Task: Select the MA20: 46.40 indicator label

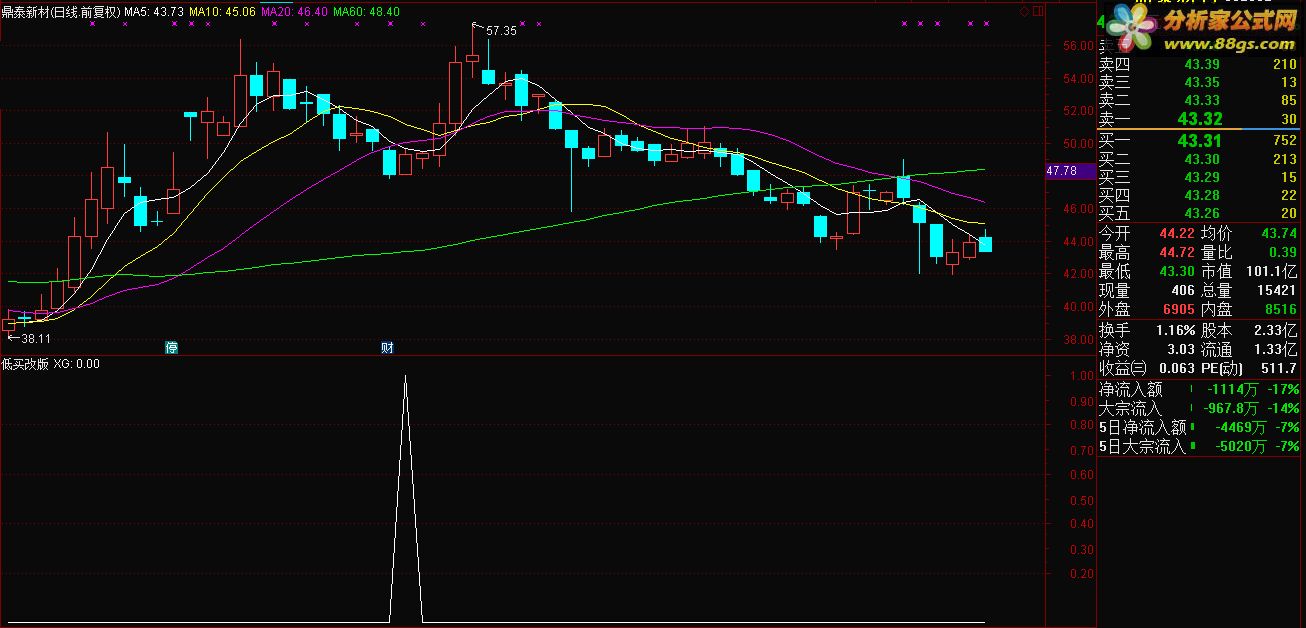Action: coord(294,12)
